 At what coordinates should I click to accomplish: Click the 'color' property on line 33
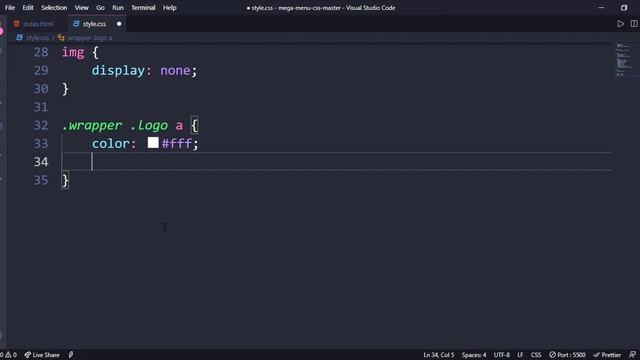pos(110,144)
